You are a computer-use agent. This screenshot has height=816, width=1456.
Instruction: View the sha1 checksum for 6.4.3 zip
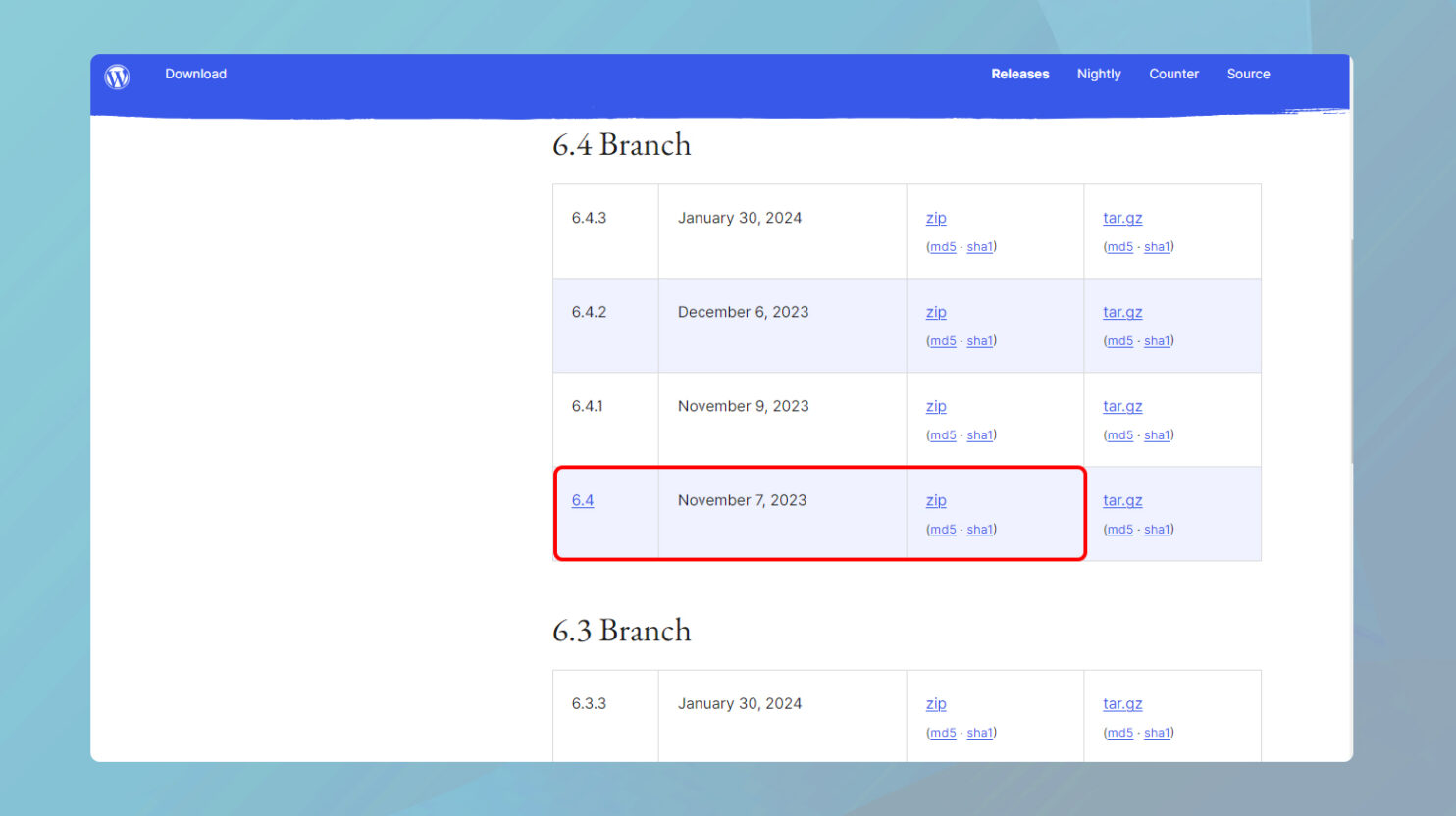[979, 246]
